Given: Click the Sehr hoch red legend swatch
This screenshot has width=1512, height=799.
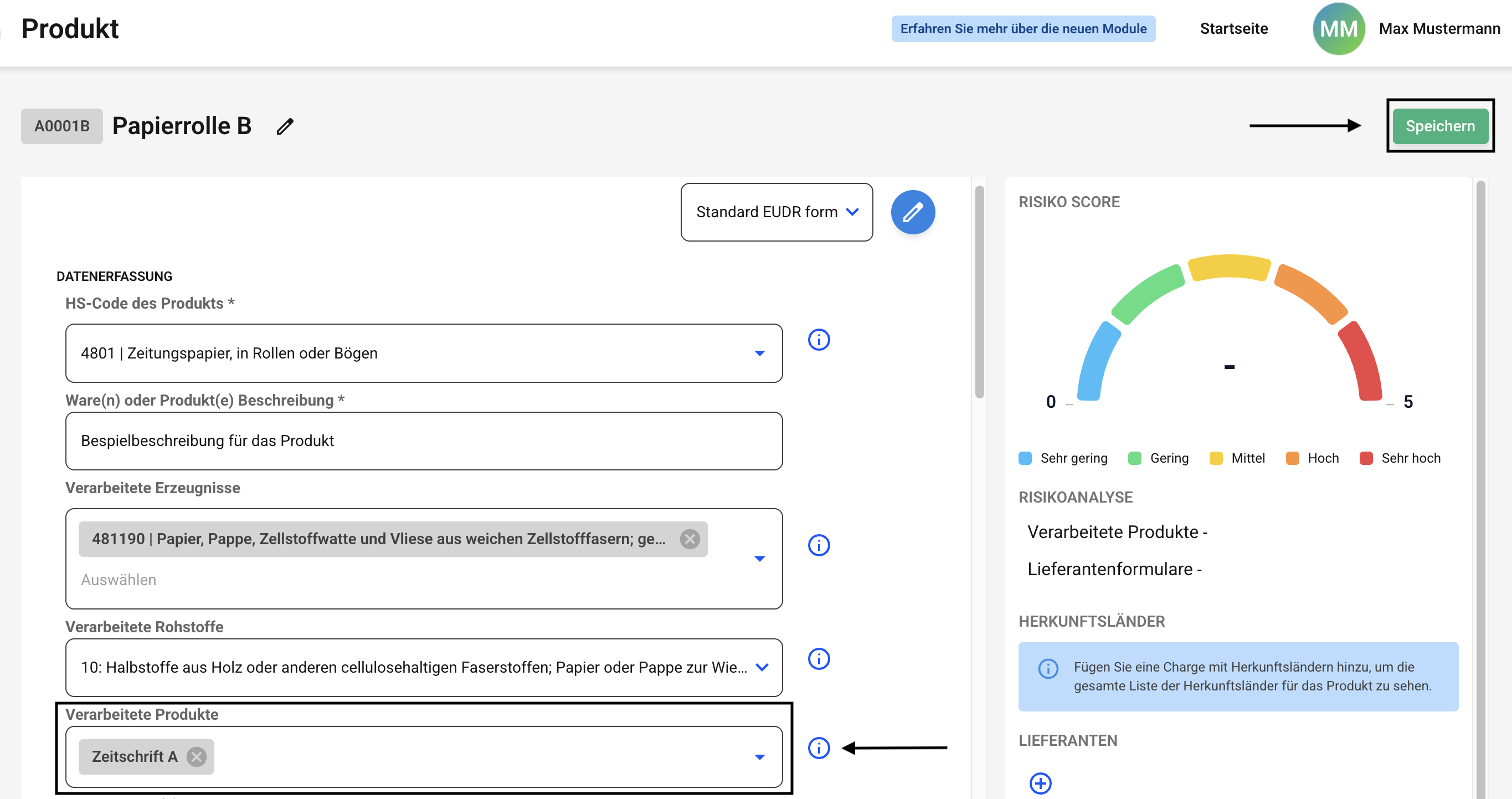Looking at the screenshot, I should (x=1366, y=458).
